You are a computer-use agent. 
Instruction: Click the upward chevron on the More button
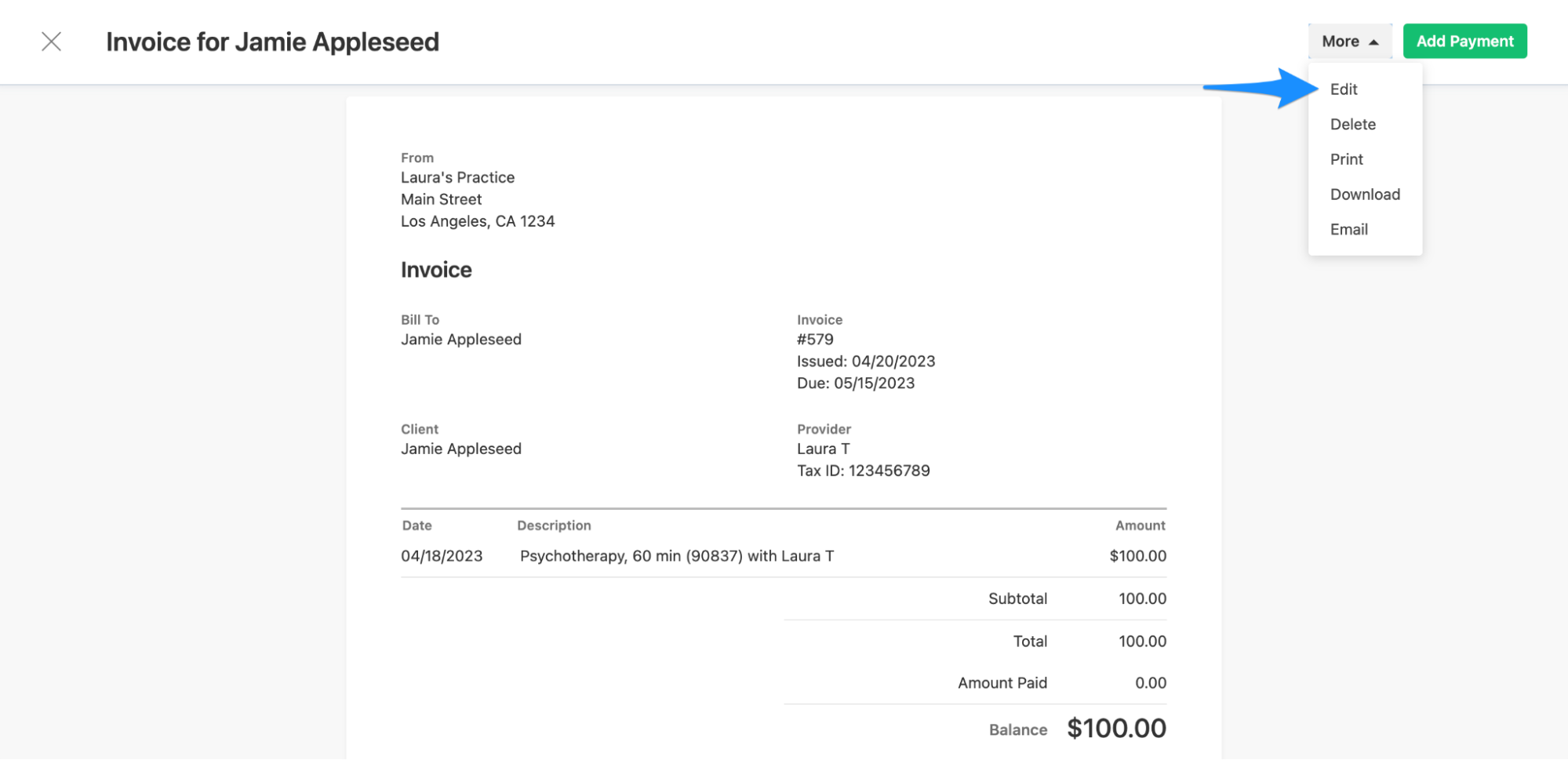click(x=1375, y=41)
